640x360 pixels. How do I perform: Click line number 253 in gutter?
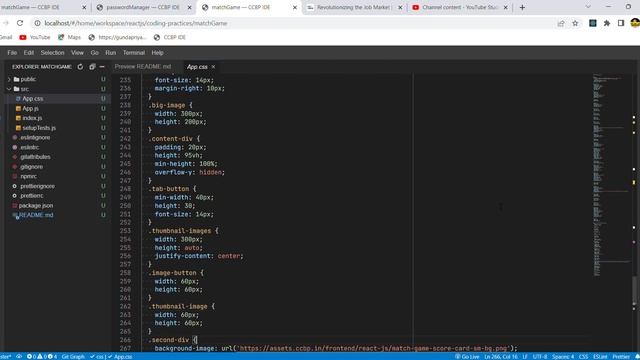tap(125, 231)
